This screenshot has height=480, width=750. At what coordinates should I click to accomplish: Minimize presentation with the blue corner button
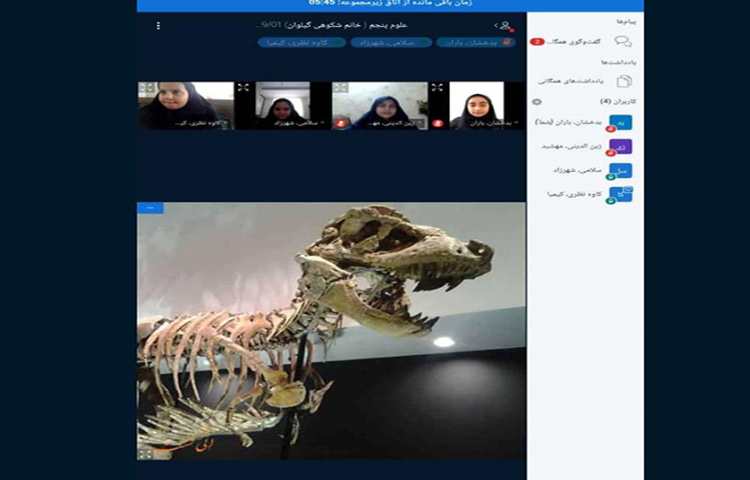coord(150,208)
